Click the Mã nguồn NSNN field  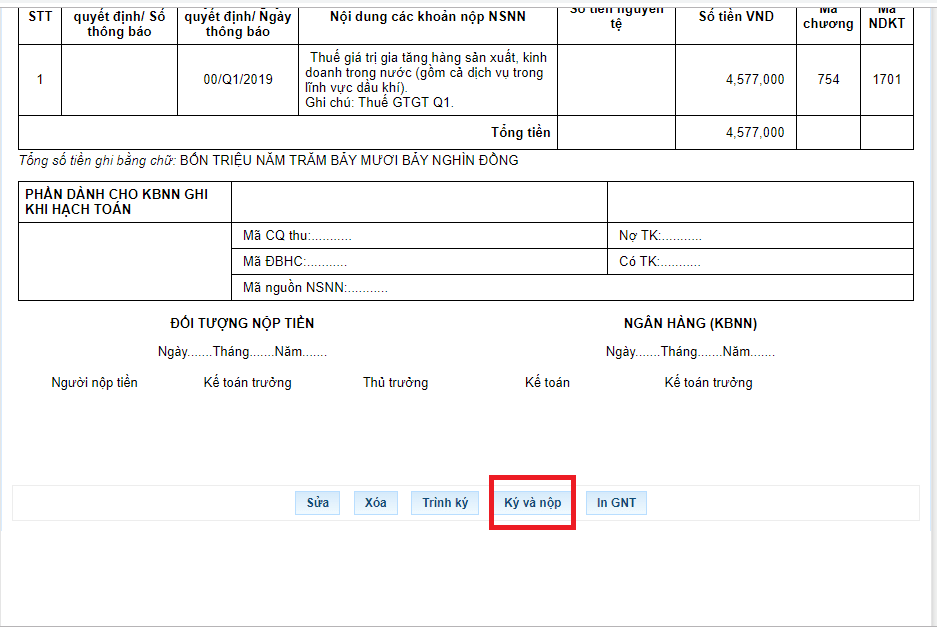click(x=315, y=288)
